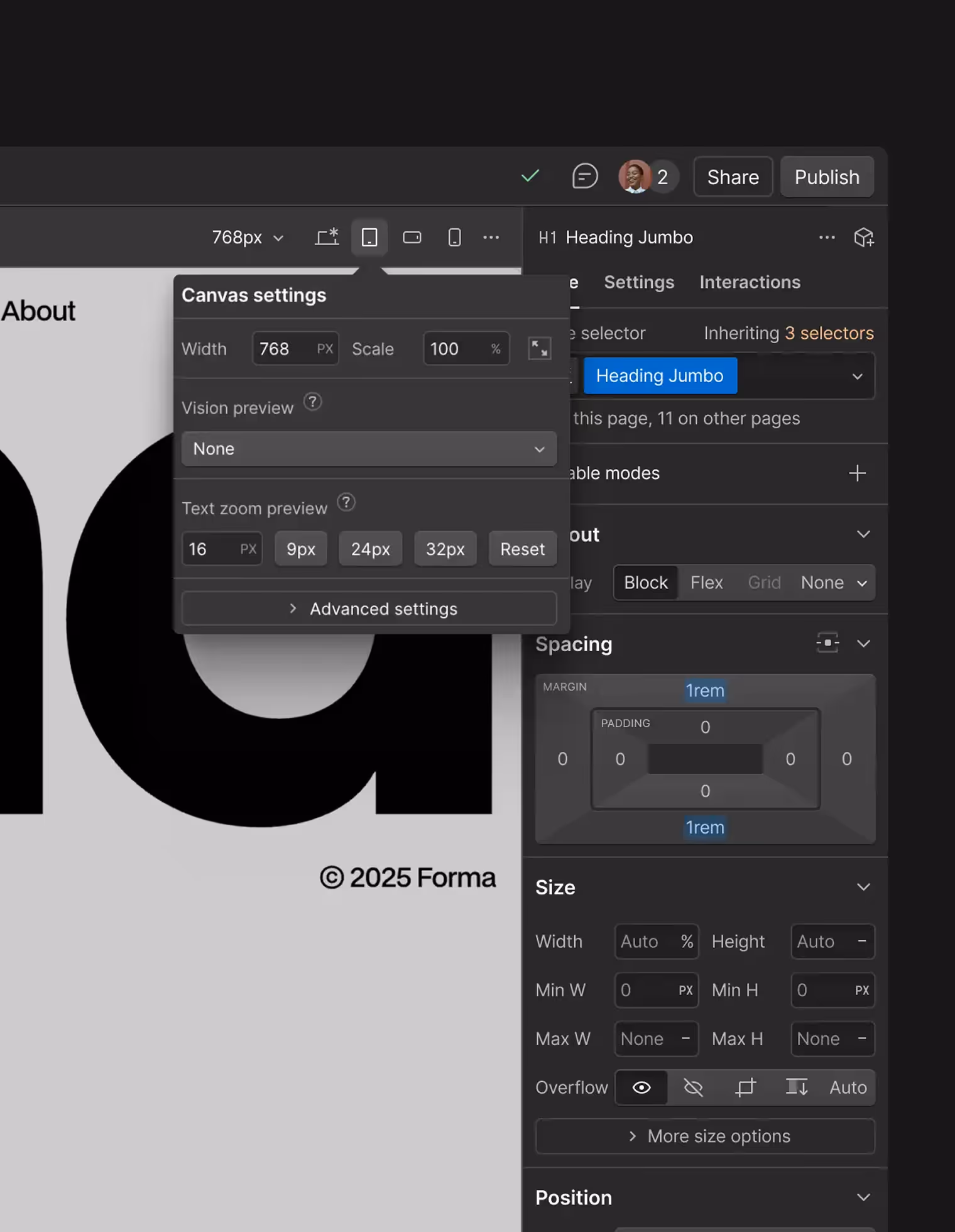Image resolution: width=955 pixels, height=1232 pixels.
Task: Open the comments speech bubble icon
Action: point(584,177)
